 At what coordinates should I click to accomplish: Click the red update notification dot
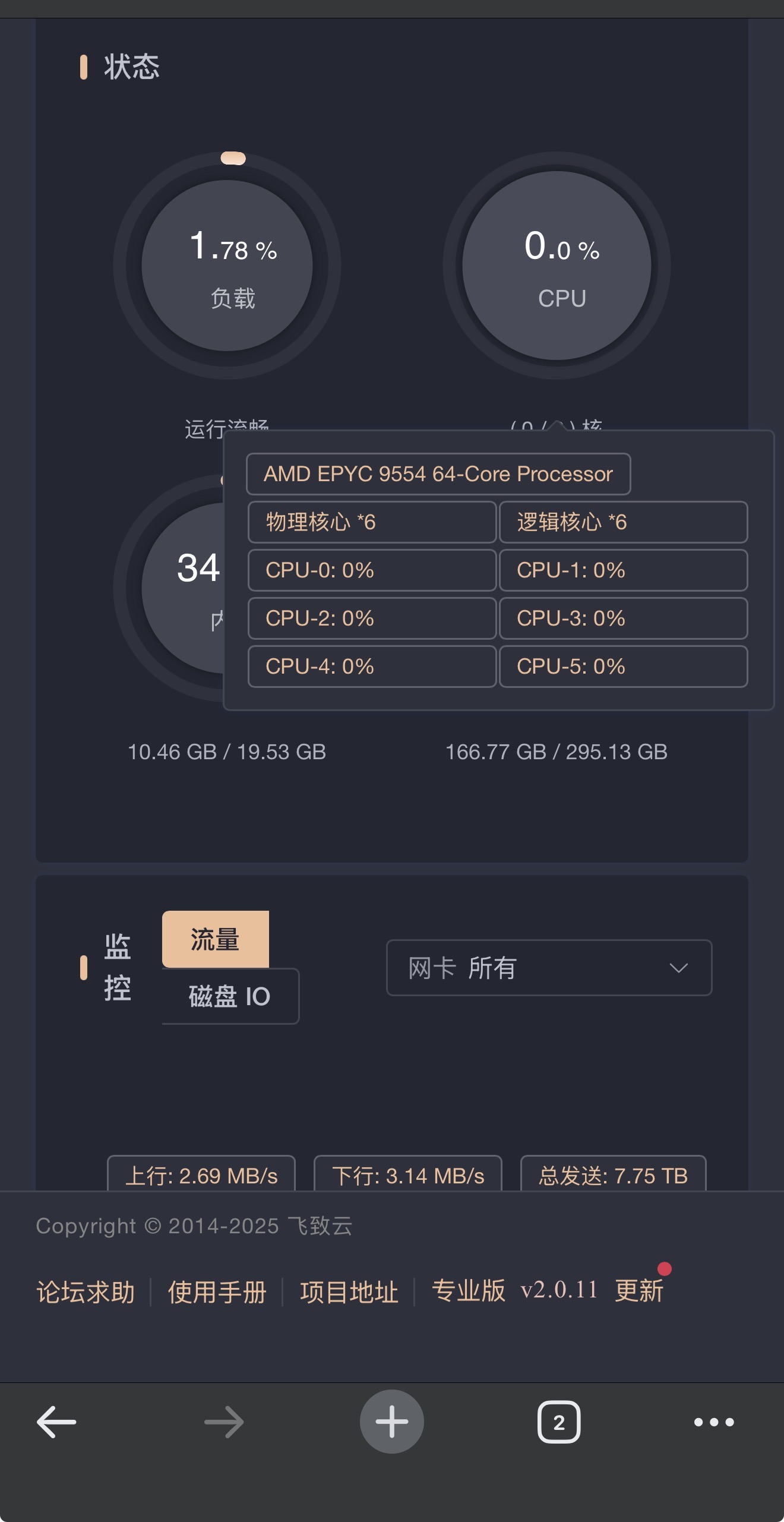(x=665, y=1269)
